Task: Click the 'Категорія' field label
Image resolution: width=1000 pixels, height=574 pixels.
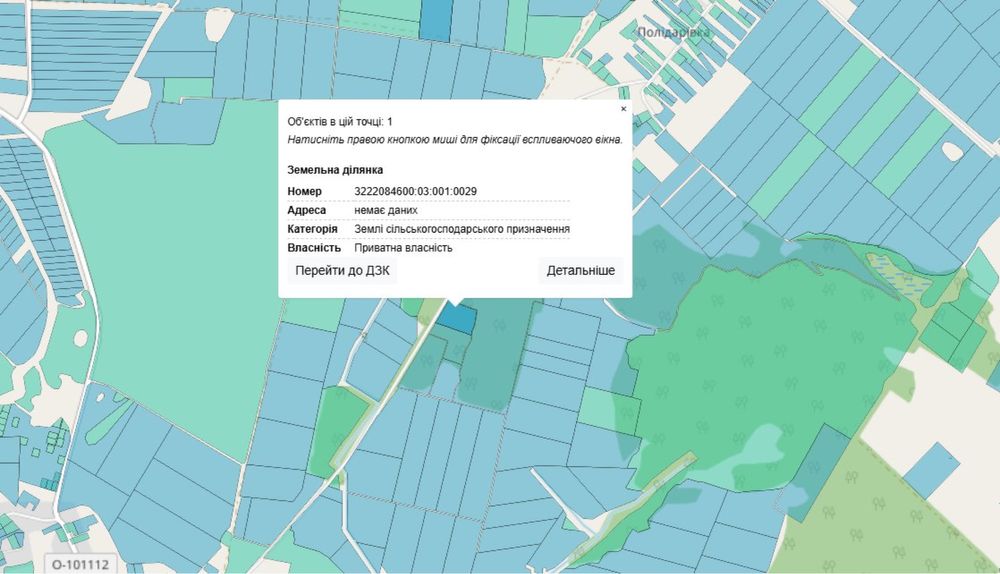Action: (312, 229)
